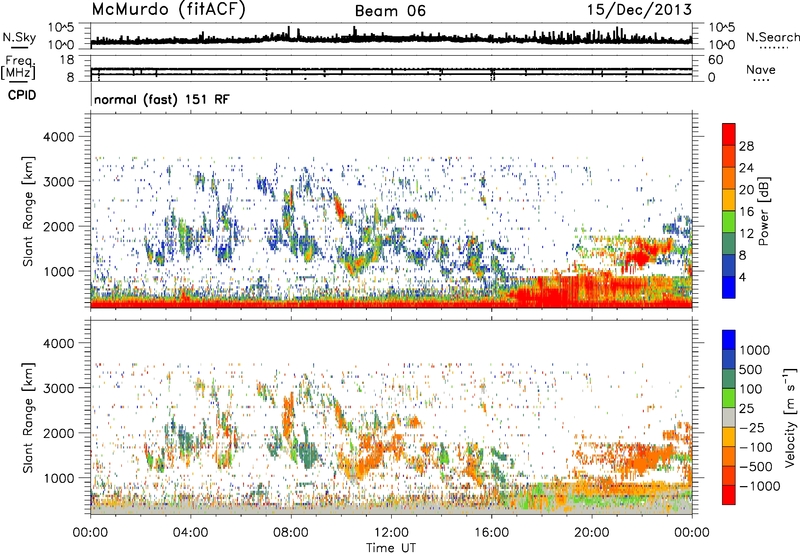This screenshot has width=800, height=554.
Task: Click the date "15/Dec/2013" in the header
Action: coord(639,10)
